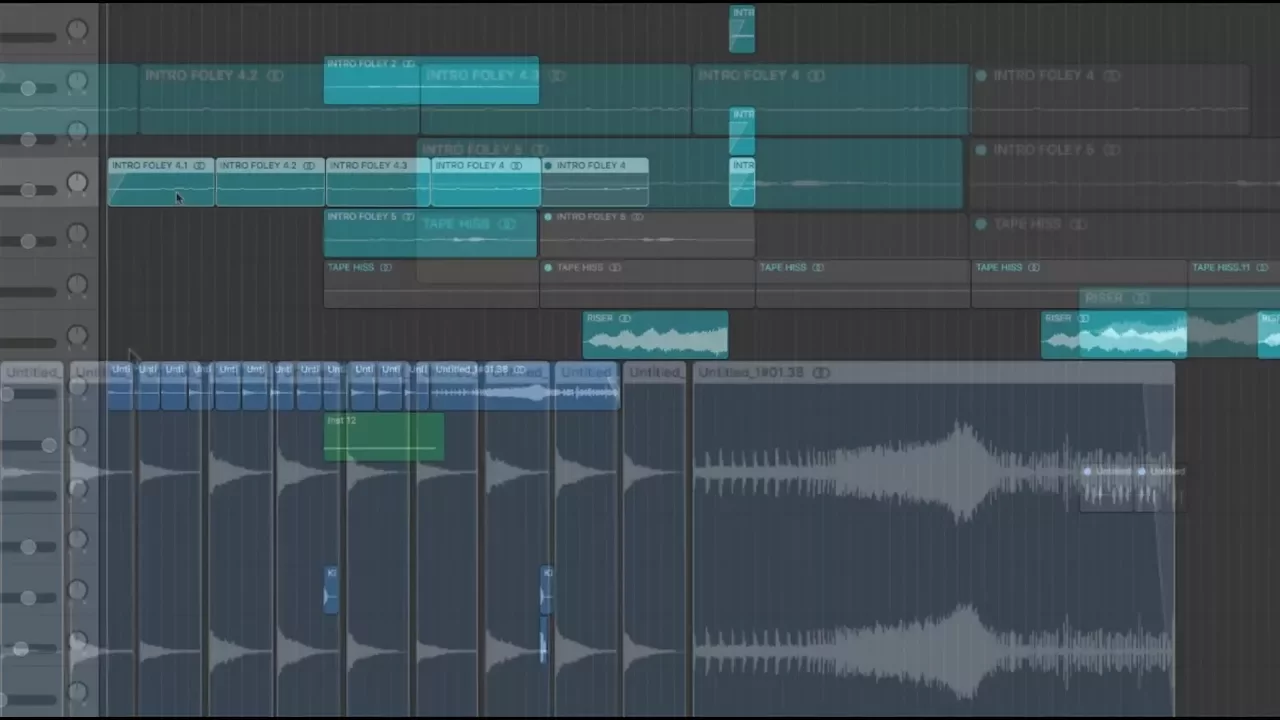Screen dimensions: 1280x720
Task: Click loop icon on TAPE HISS.11 region
Action: coord(1262,268)
